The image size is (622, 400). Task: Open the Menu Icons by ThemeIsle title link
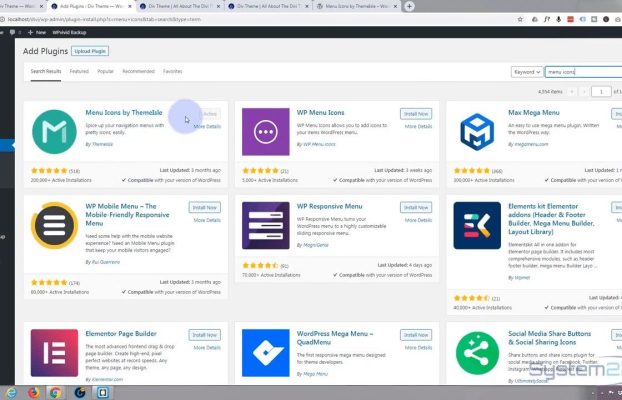click(124, 113)
